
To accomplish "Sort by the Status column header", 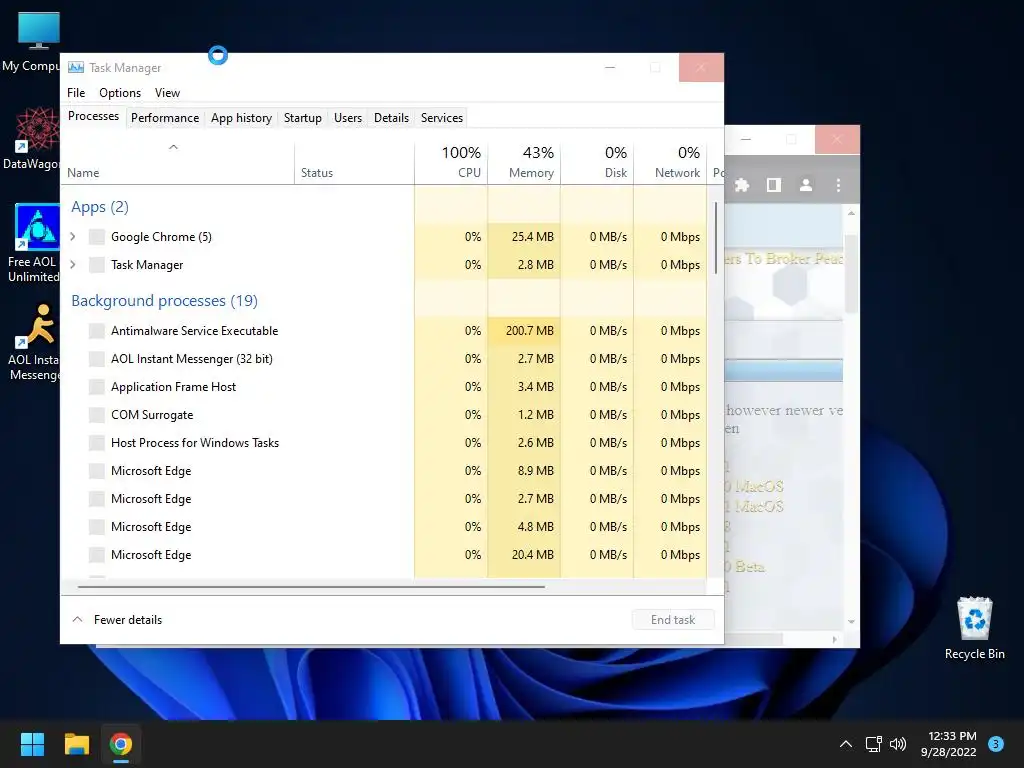I will (355, 162).
